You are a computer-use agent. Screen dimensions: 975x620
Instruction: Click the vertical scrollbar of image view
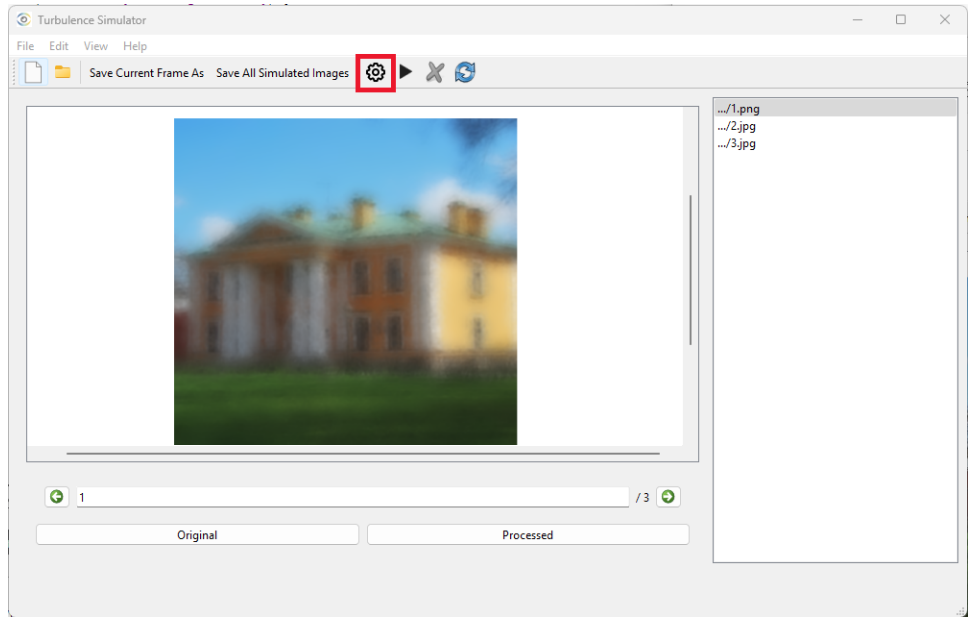[x=690, y=270]
